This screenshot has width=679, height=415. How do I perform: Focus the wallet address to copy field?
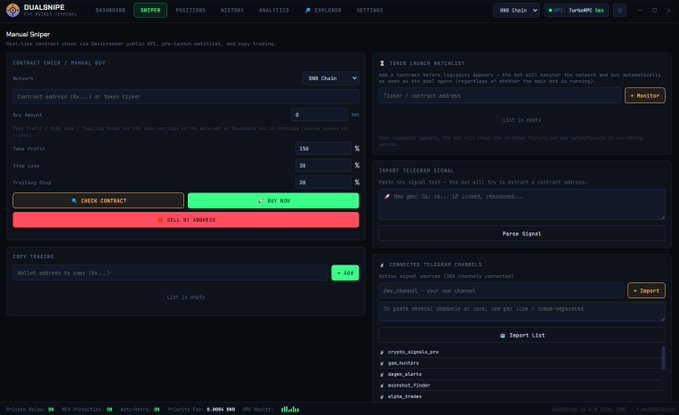170,273
